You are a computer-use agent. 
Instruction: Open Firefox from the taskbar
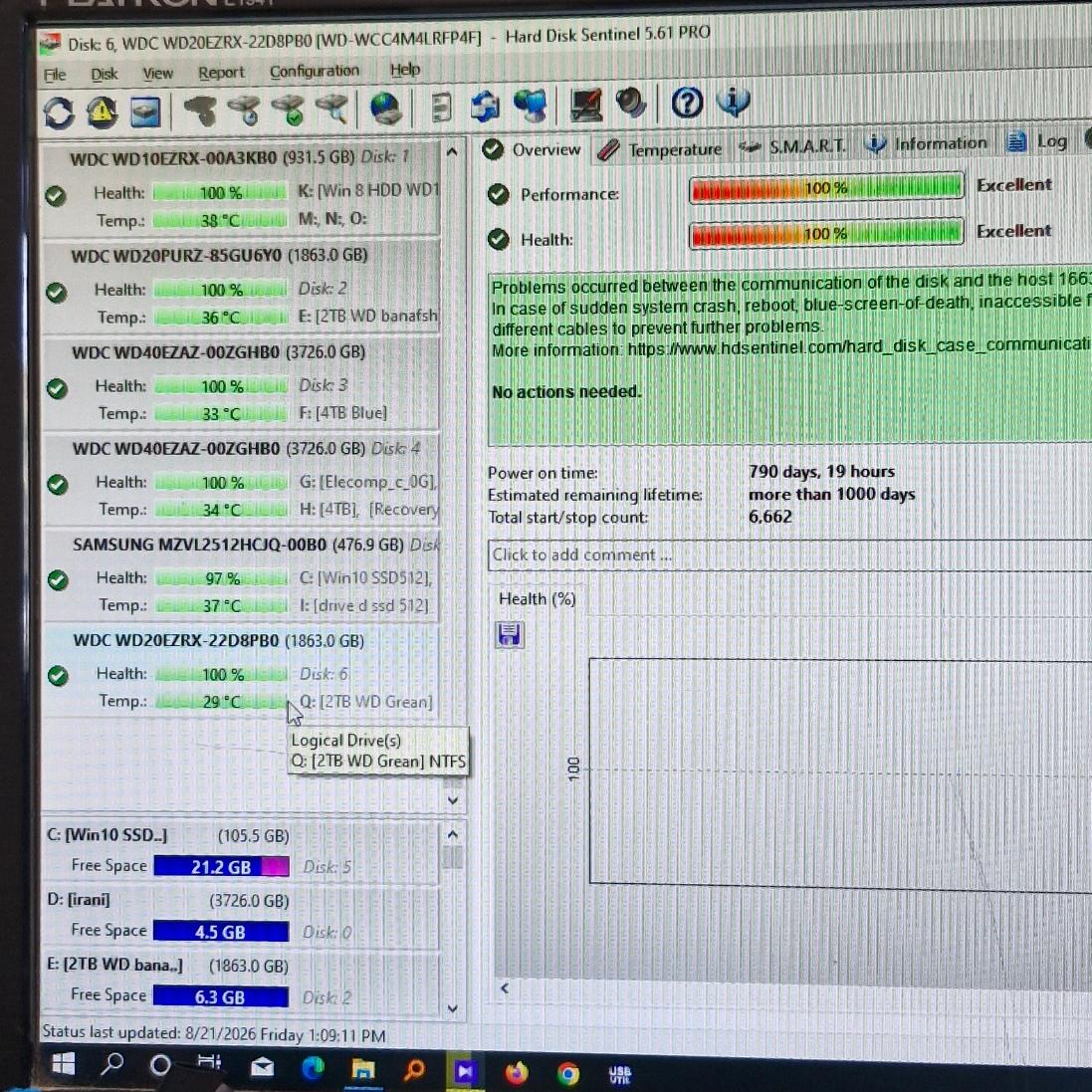(x=516, y=1073)
